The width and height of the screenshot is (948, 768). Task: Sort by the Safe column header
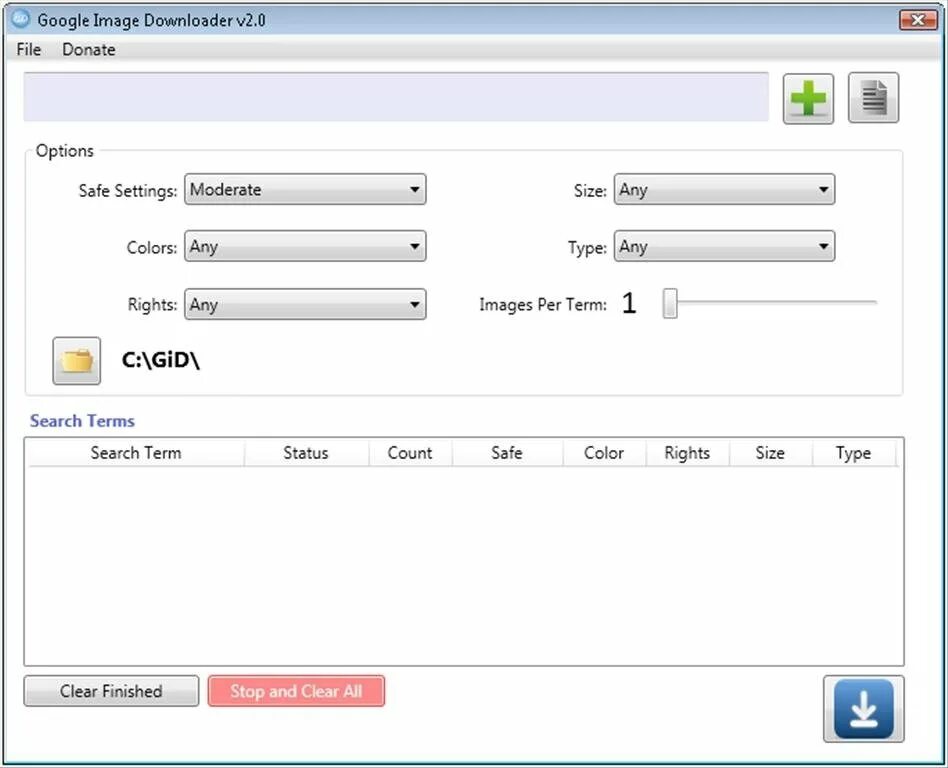tap(507, 453)
